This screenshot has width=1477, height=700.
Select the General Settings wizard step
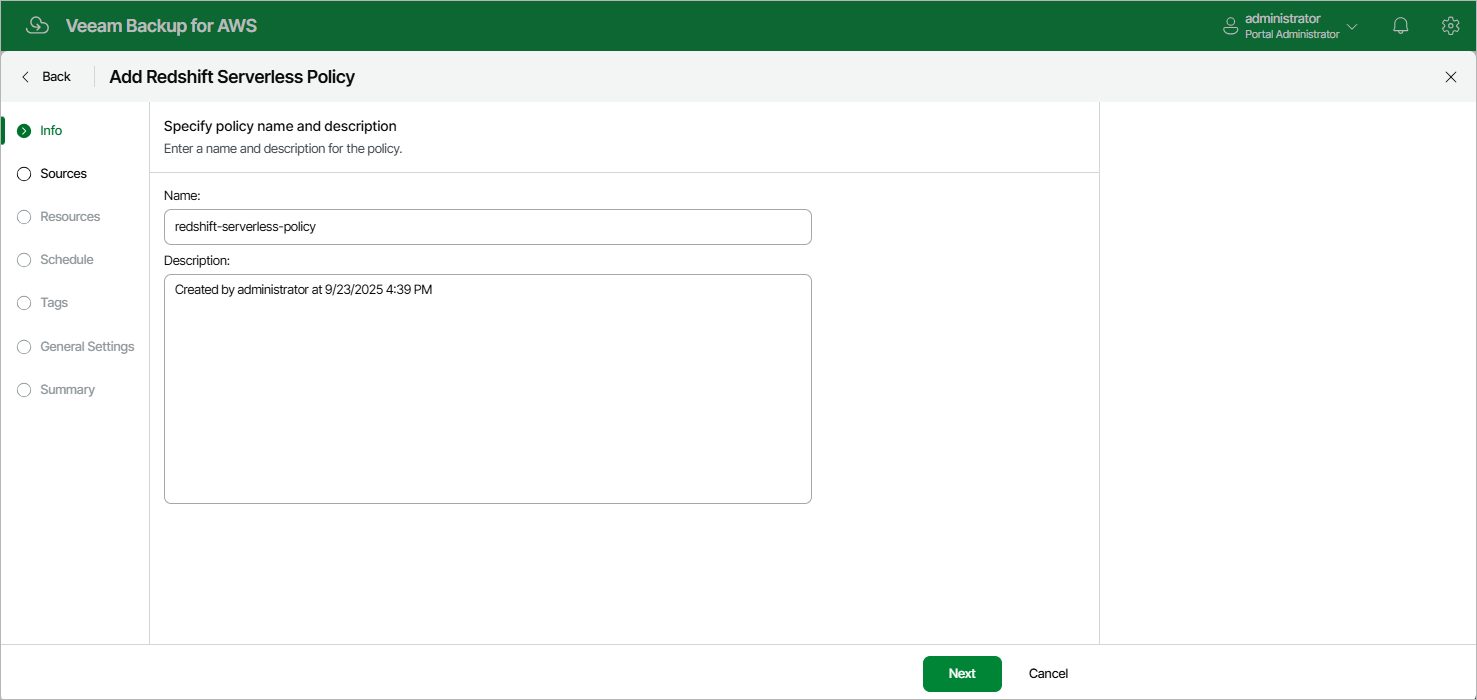pos(87,347)
